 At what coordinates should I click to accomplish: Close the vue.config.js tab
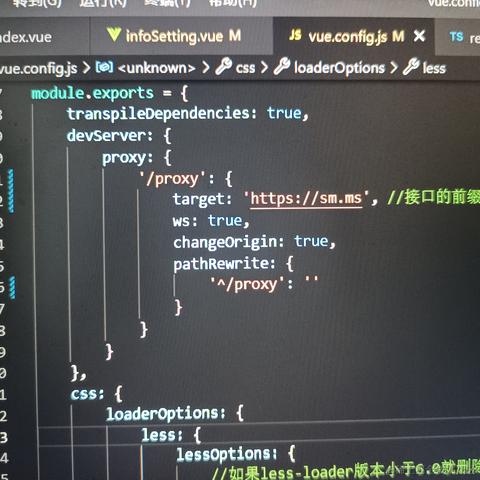click(x=419, y=36)
